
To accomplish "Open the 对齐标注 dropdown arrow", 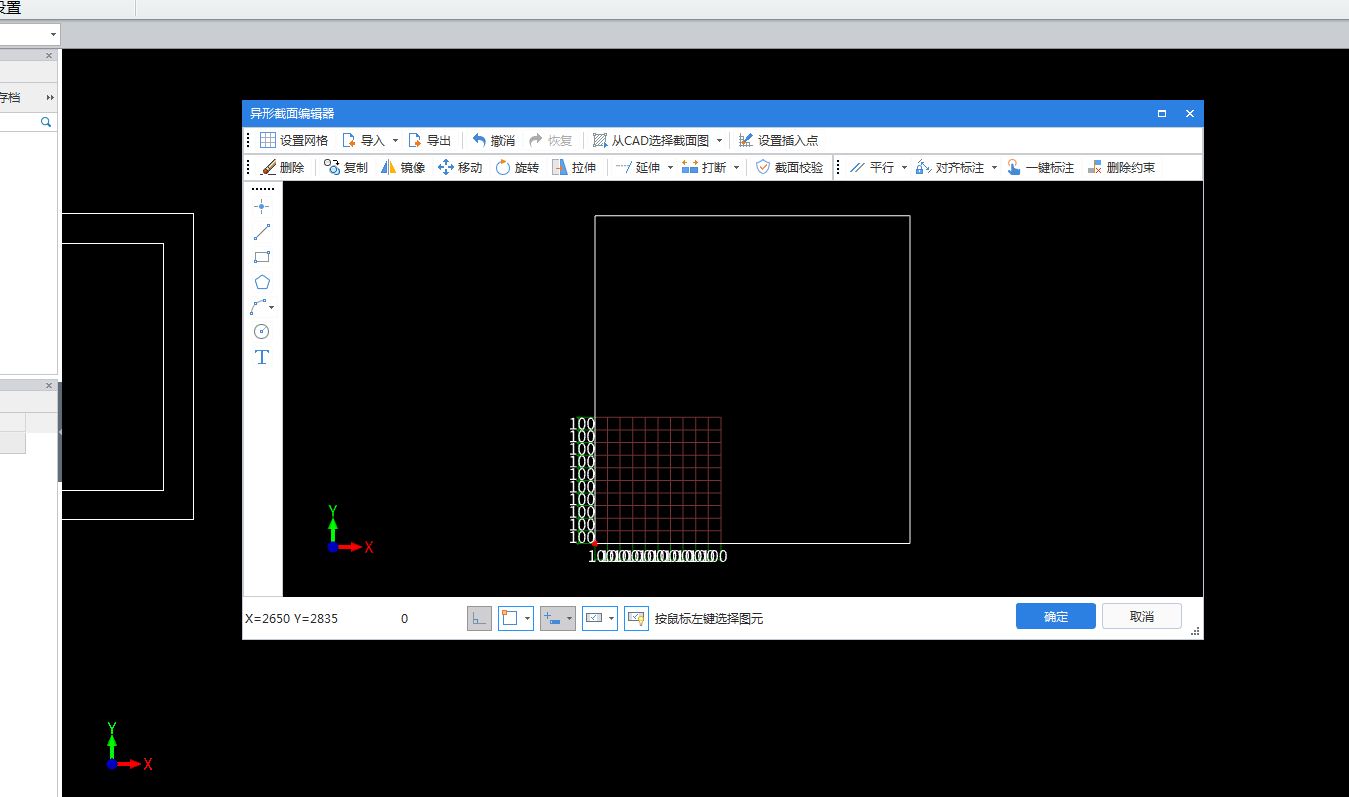I will tap(994, 168).
